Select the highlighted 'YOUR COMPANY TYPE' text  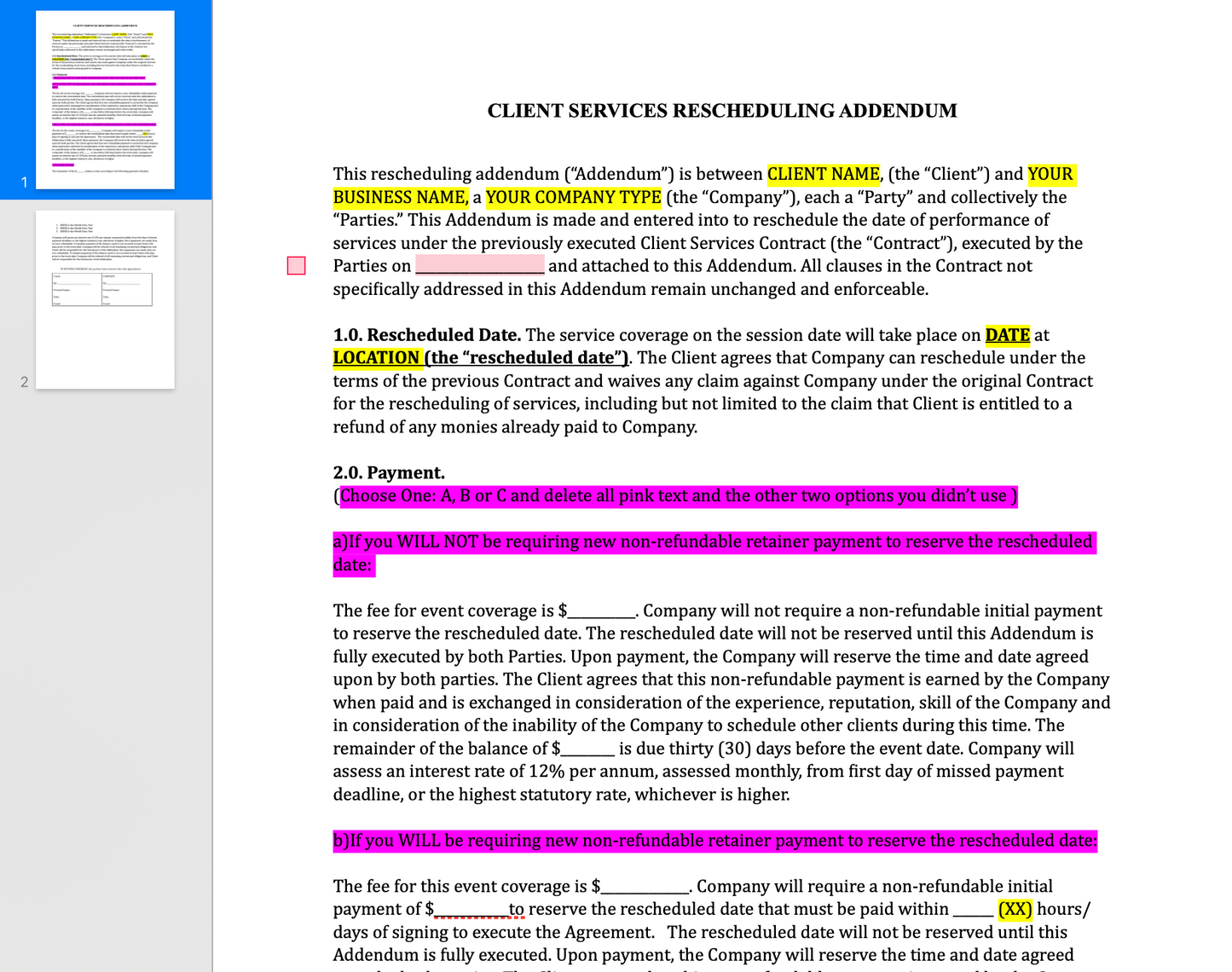[573, 198]
